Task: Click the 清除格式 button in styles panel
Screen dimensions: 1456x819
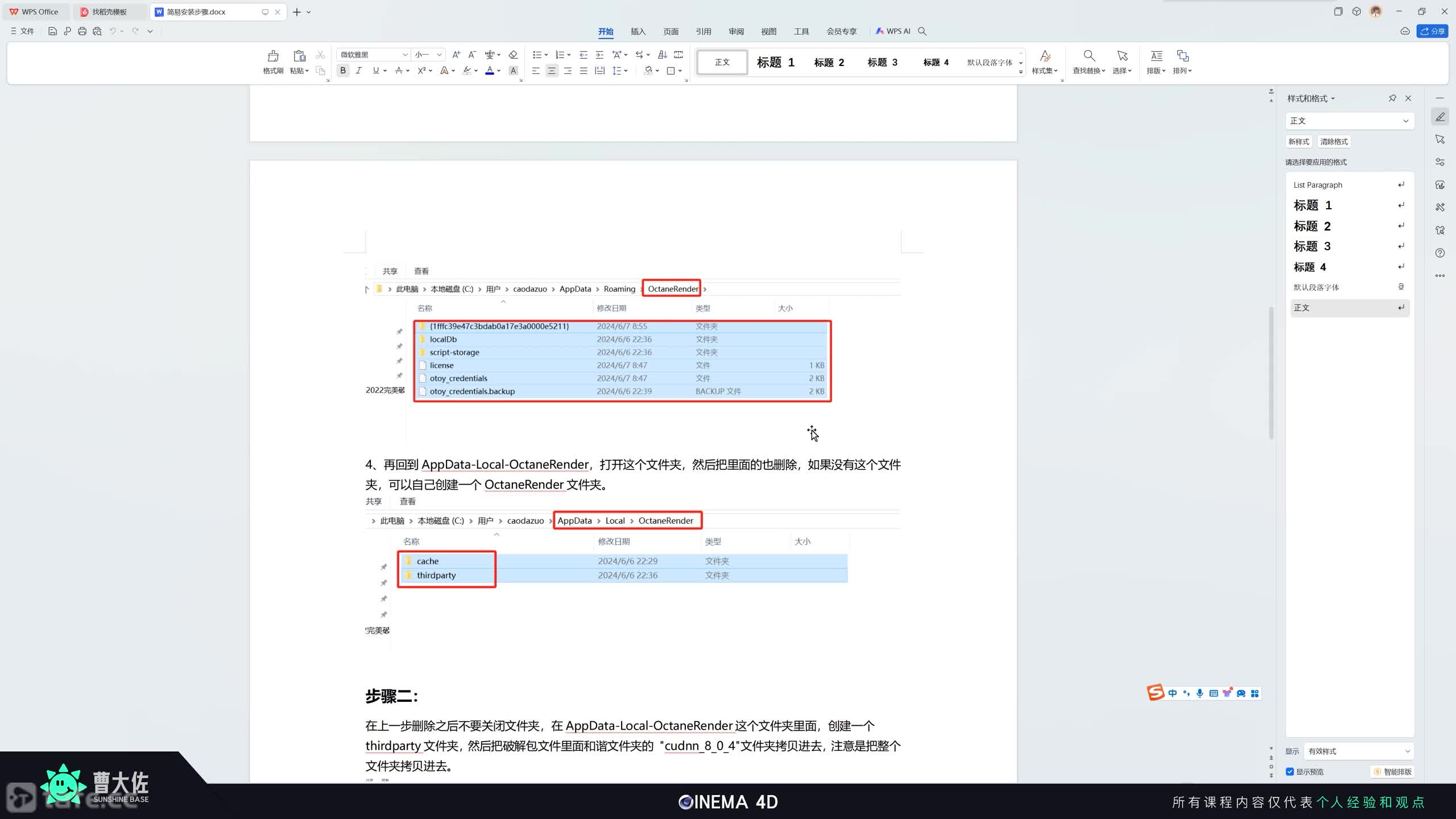Action: (x=1334, y=142)
